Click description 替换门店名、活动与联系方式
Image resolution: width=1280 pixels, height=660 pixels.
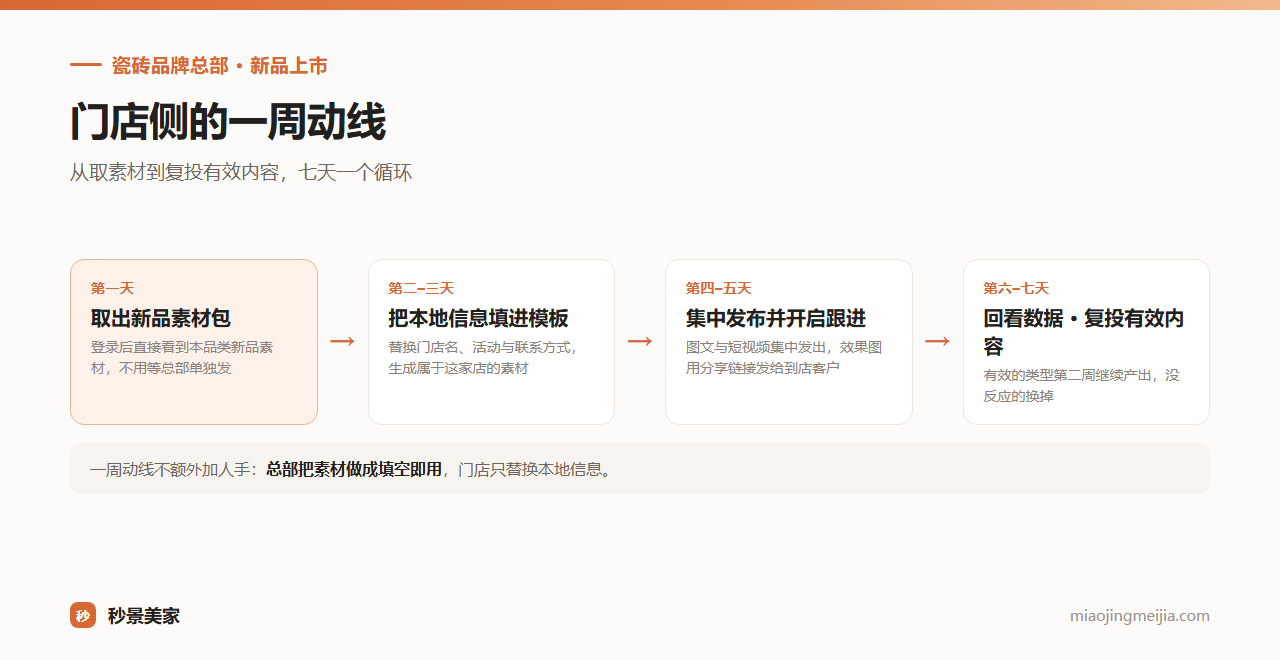483,357
